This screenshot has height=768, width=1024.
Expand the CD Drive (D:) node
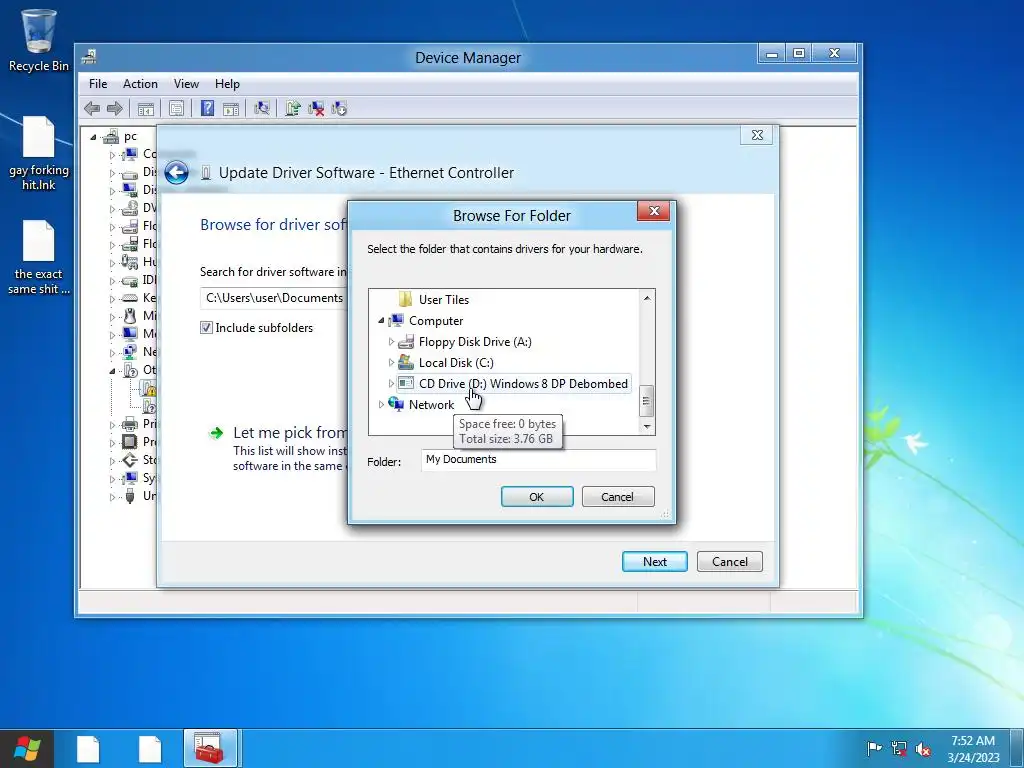391,383
